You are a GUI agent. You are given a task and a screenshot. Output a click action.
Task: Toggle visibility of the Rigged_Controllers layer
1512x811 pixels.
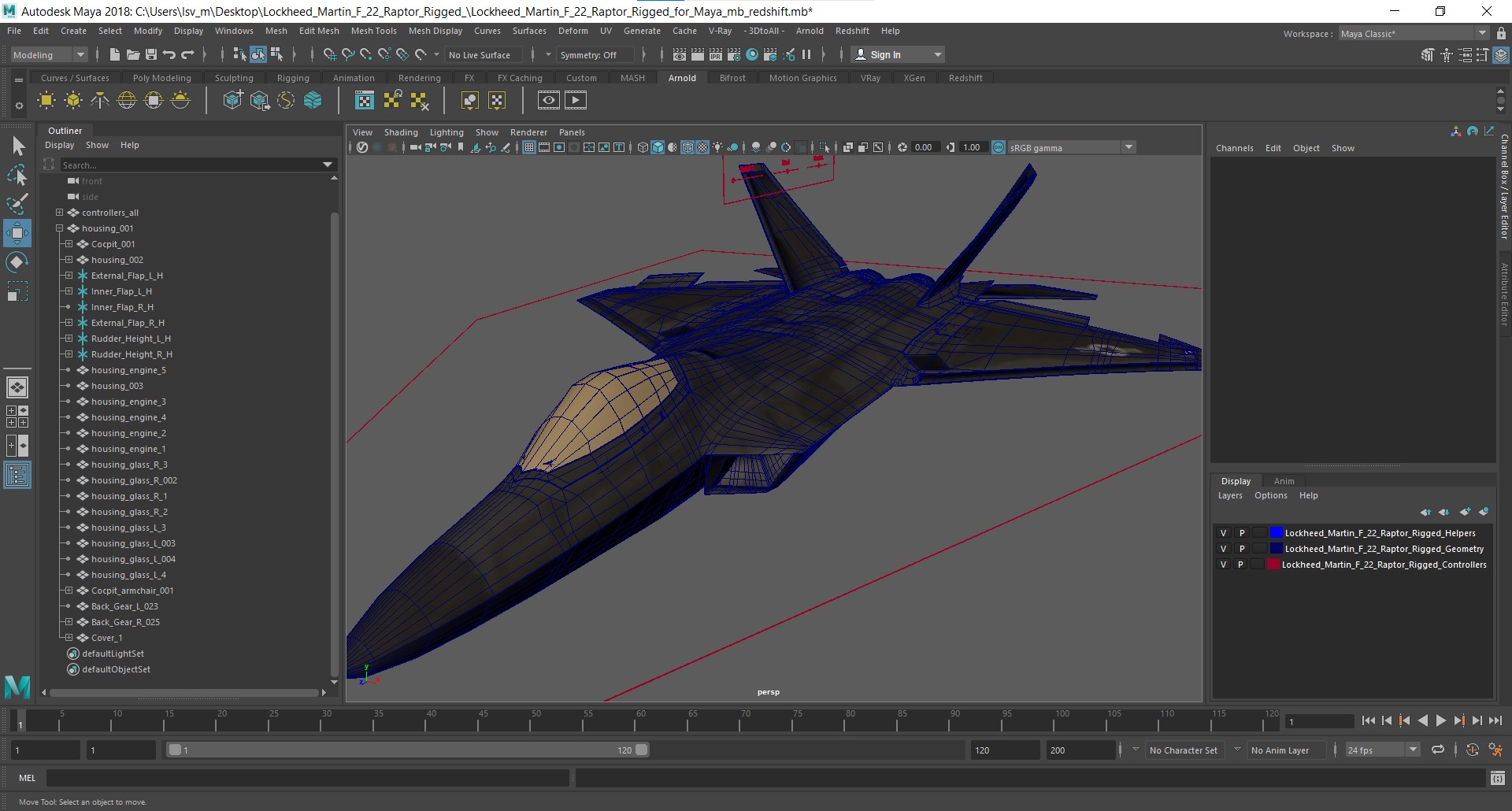pos(1223,565)
